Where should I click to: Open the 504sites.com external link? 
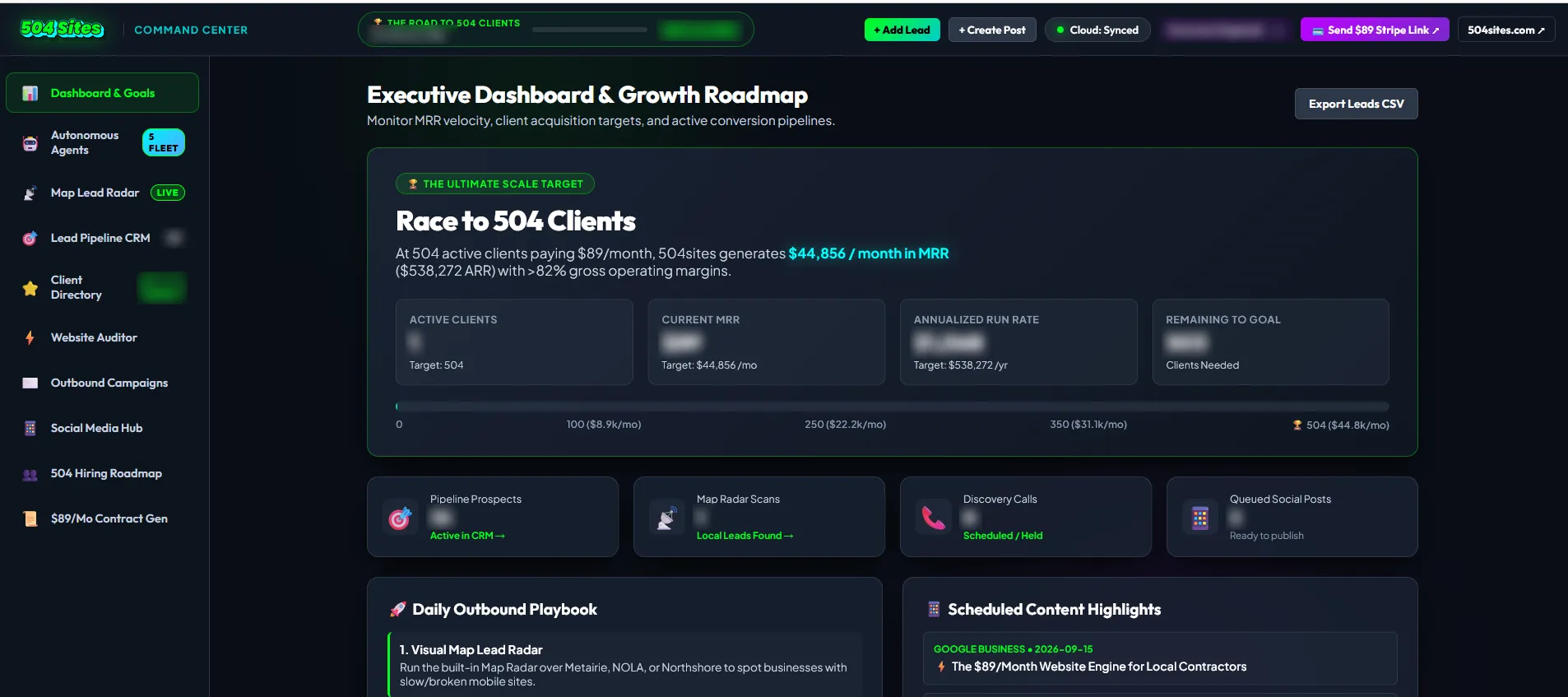pyautogui.click(x=1506, y=30)
